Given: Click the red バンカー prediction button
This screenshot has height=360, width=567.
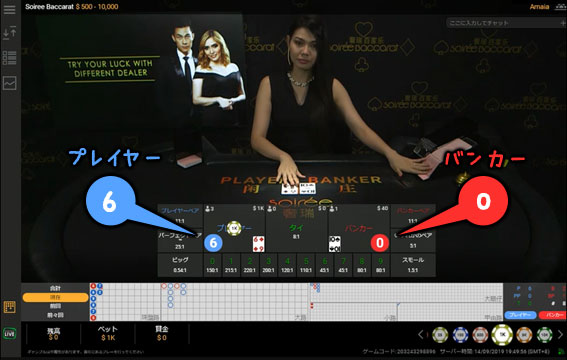Looking at the screenshot, I should pos(553,315).
